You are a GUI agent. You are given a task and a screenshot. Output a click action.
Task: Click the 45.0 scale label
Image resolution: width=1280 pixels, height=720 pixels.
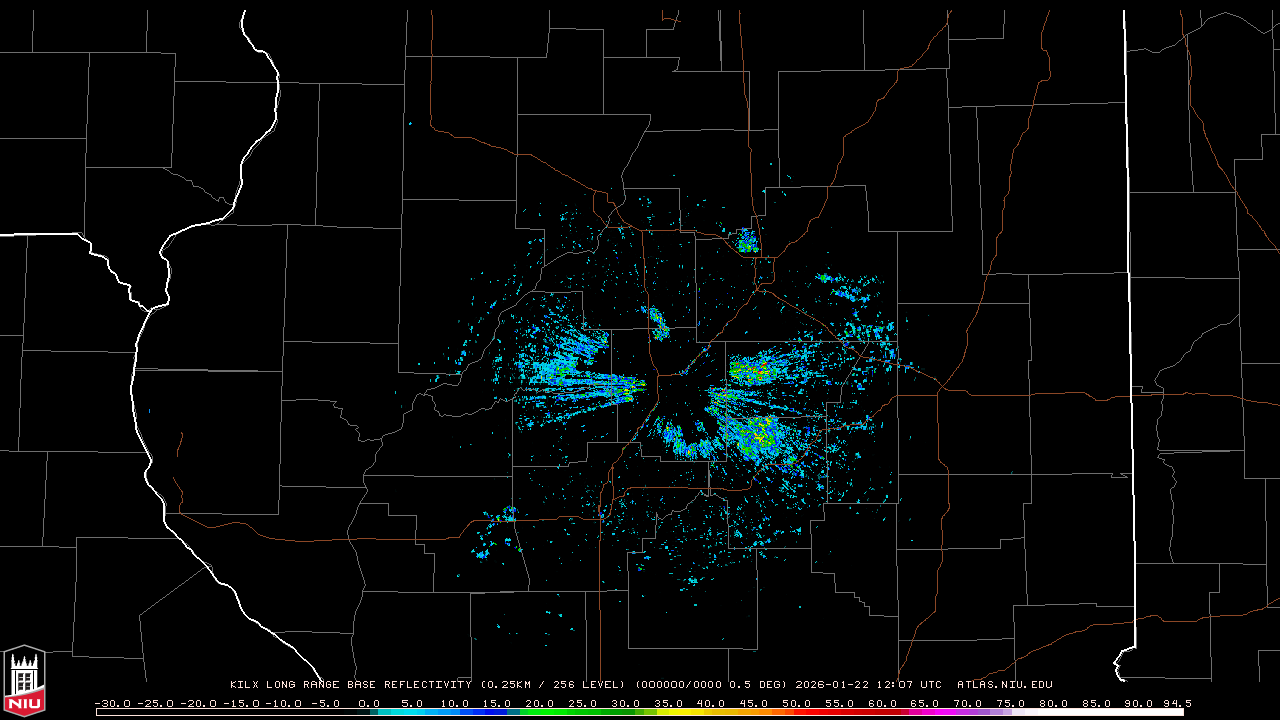point(754,704)
